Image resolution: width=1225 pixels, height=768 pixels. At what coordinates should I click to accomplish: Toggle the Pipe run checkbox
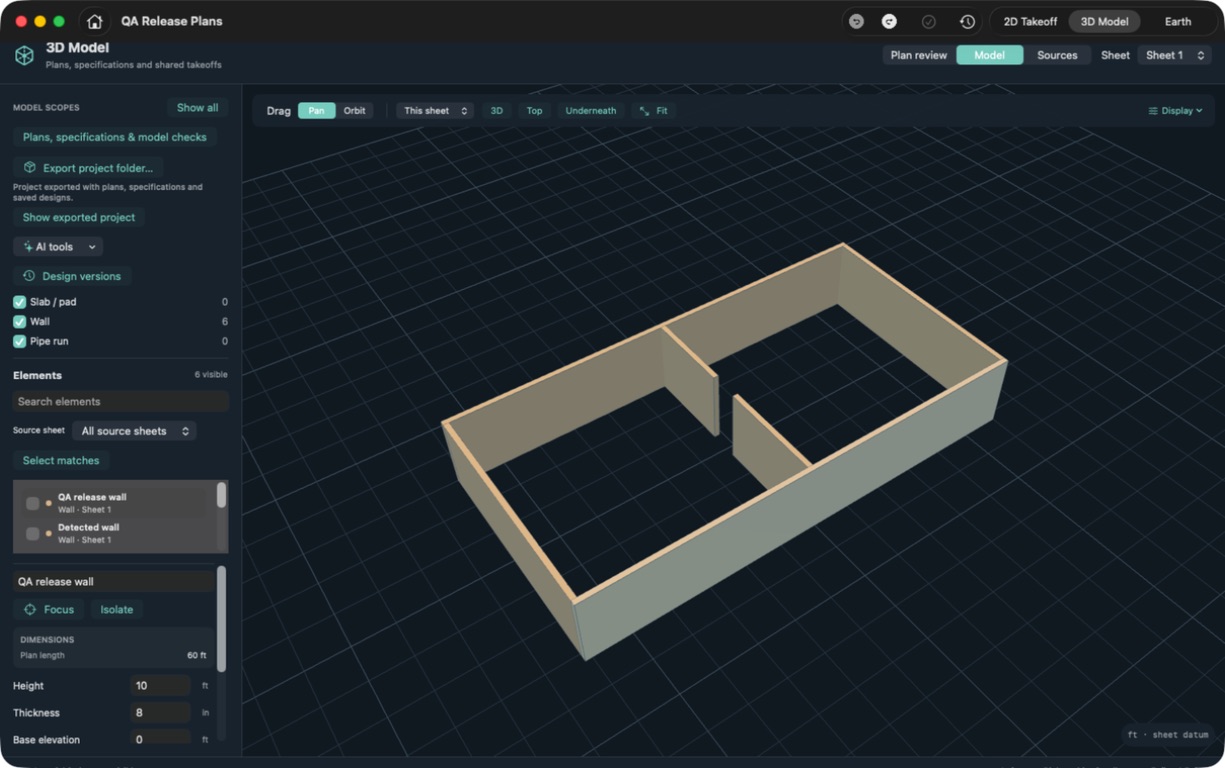tap(19, 341)
